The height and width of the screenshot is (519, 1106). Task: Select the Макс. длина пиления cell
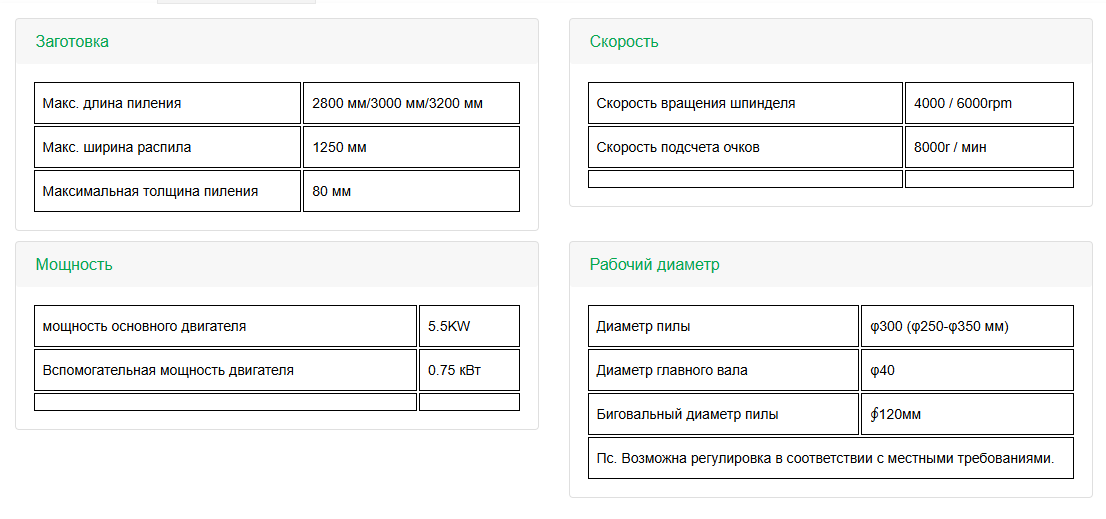[167, 103]
